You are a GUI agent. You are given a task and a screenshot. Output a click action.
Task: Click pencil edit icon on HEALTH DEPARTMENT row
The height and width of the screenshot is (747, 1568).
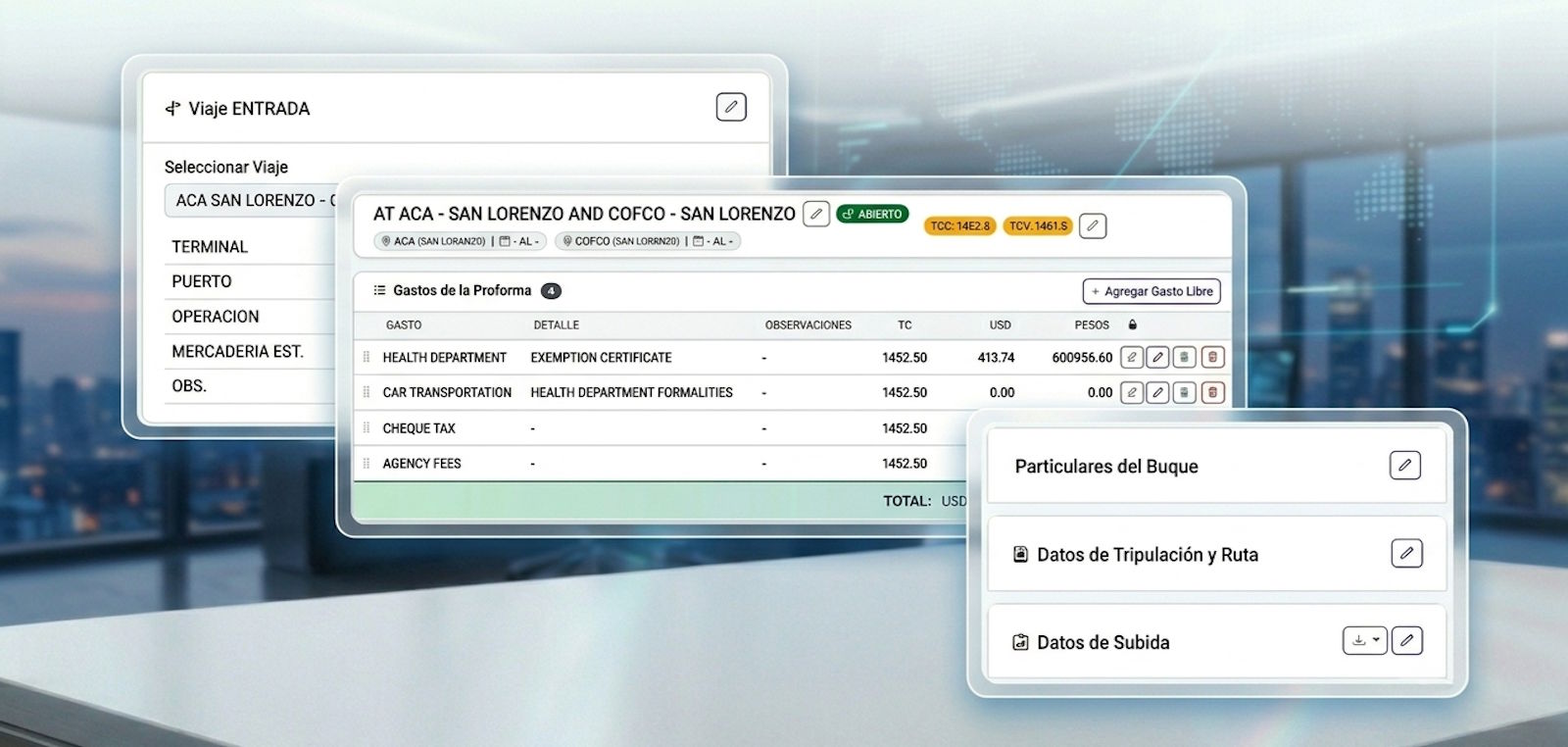(x=1158, y=358)
